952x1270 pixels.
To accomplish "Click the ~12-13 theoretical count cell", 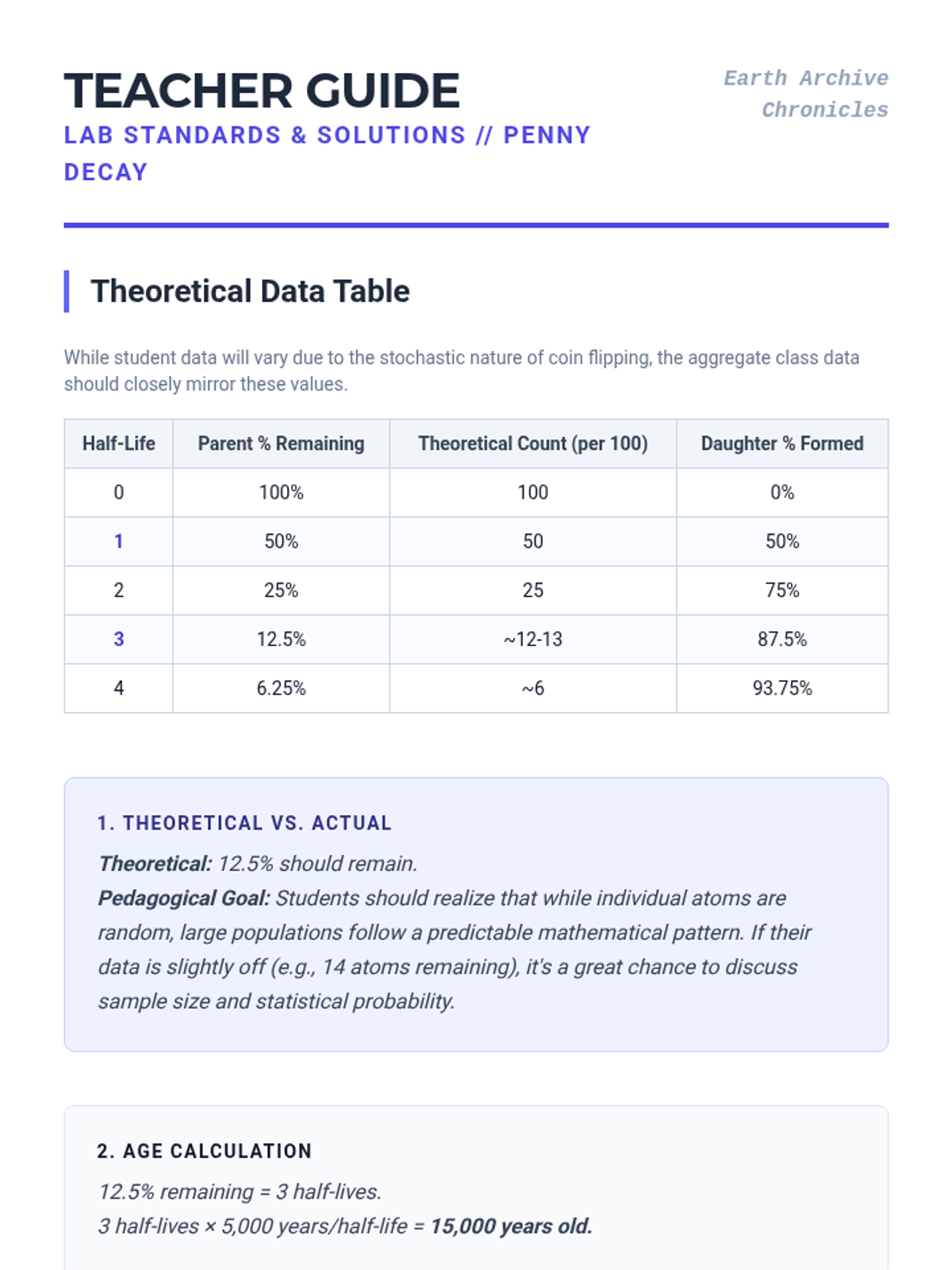I will [x=532, y=639].
